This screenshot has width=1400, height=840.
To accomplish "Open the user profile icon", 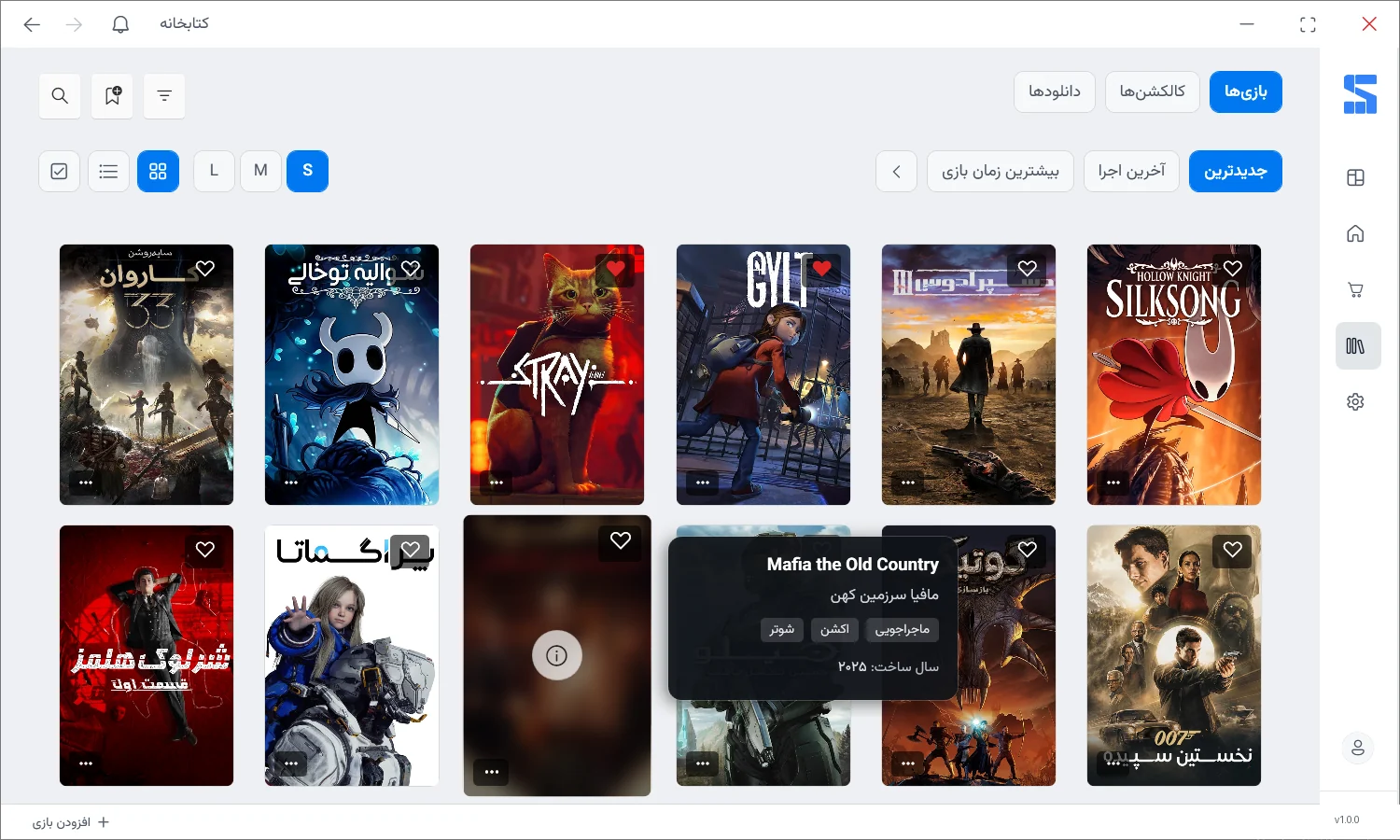I will [x=1358, y=748].
